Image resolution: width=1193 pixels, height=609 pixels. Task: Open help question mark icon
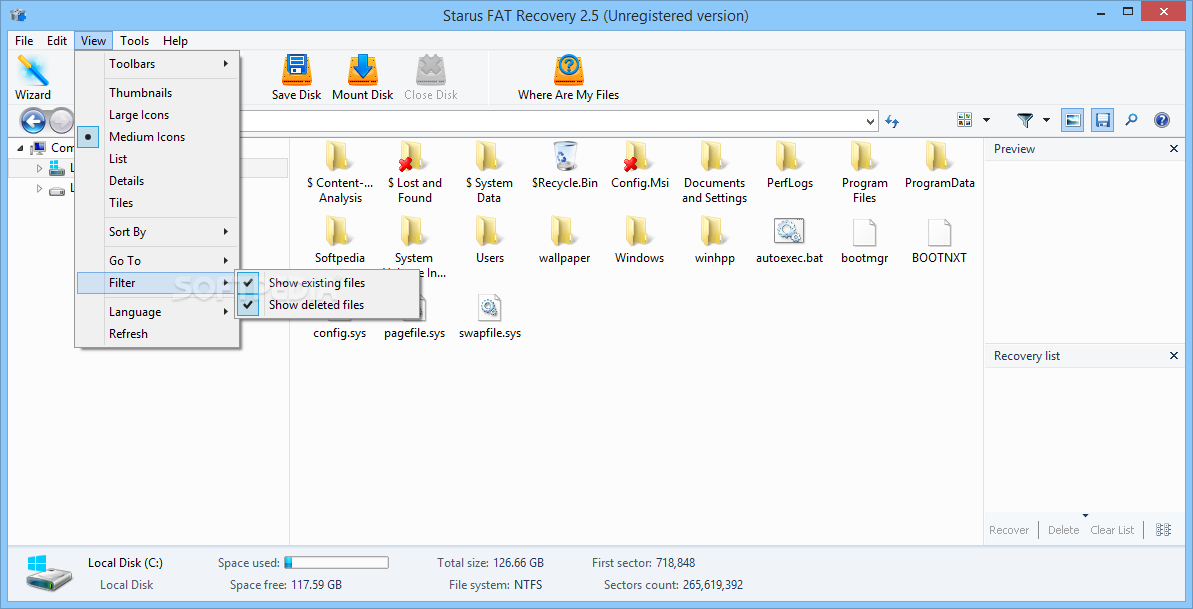[1161, 120]
